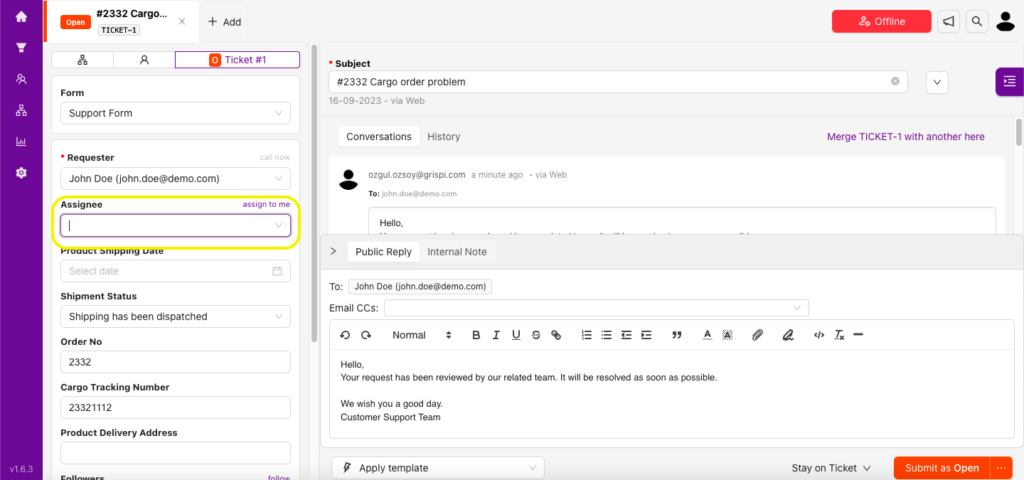Open the Email CCs dropdown
This screenshot has height=480, width=1024.
(596, 308)
